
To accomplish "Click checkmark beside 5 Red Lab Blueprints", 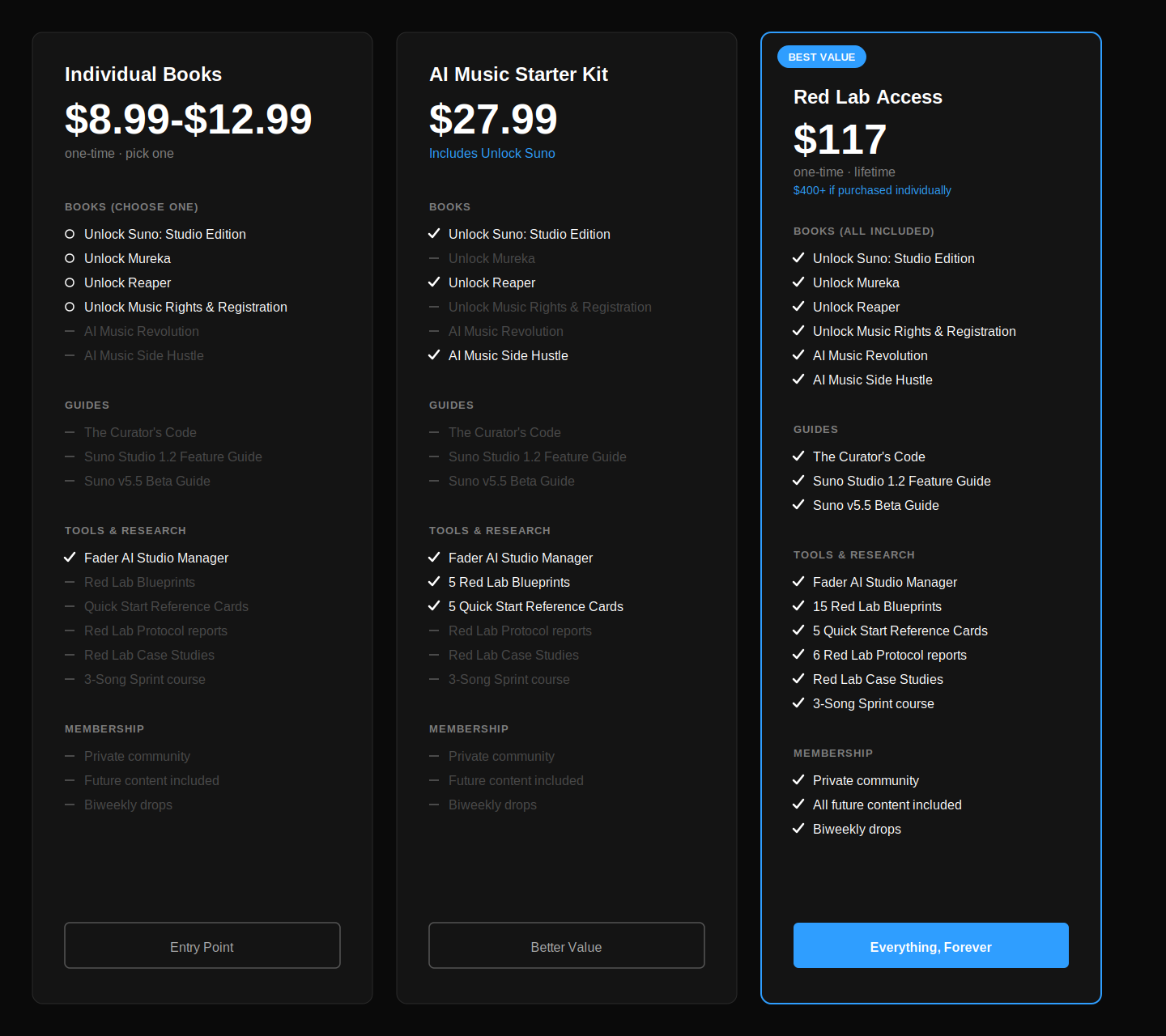I will coord(434,581).
